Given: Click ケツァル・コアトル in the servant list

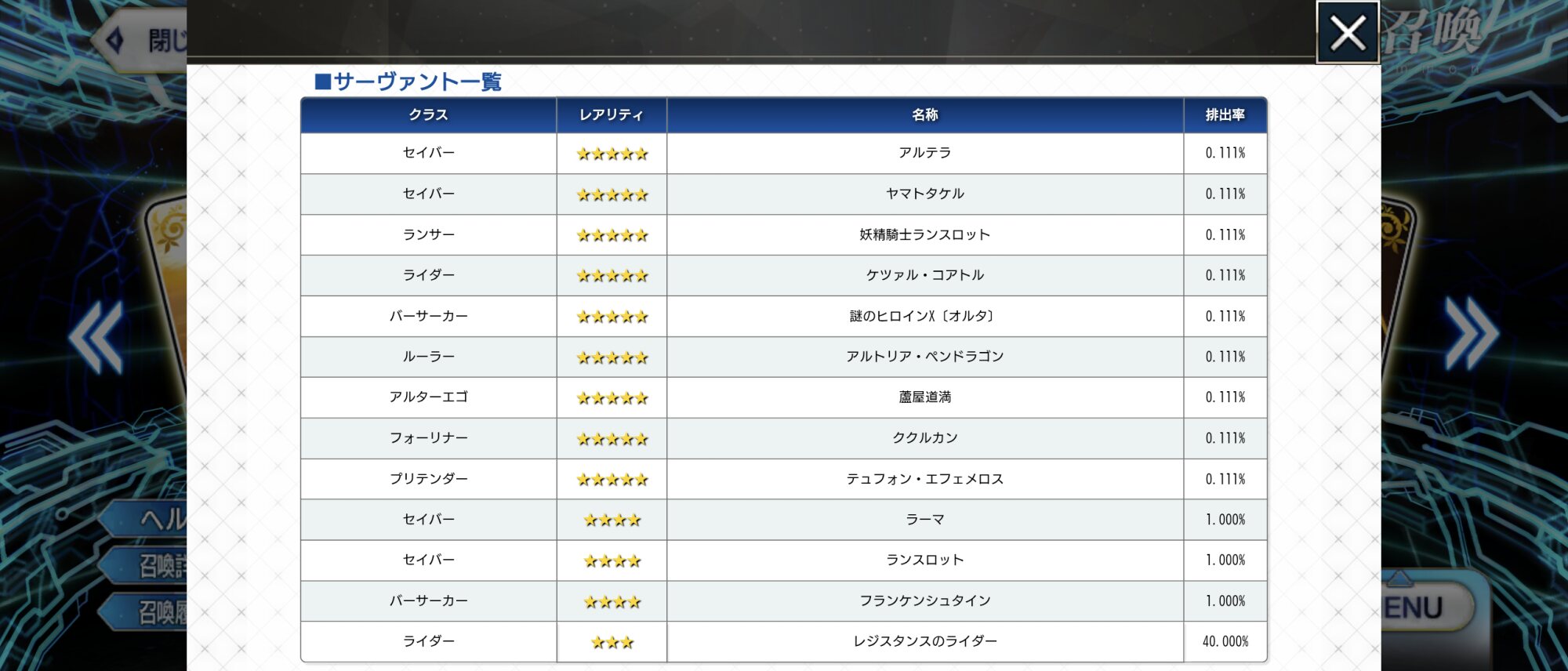Looking at the screenshot, I should point(924,275).
